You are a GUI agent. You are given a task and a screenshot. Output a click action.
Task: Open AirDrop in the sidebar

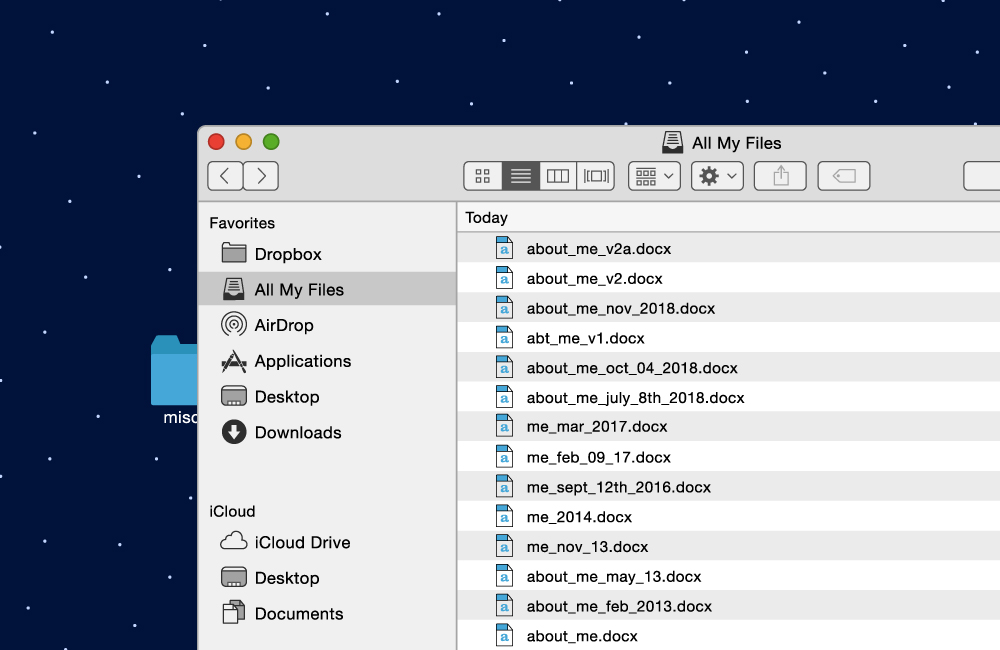[x=327, y=325]
